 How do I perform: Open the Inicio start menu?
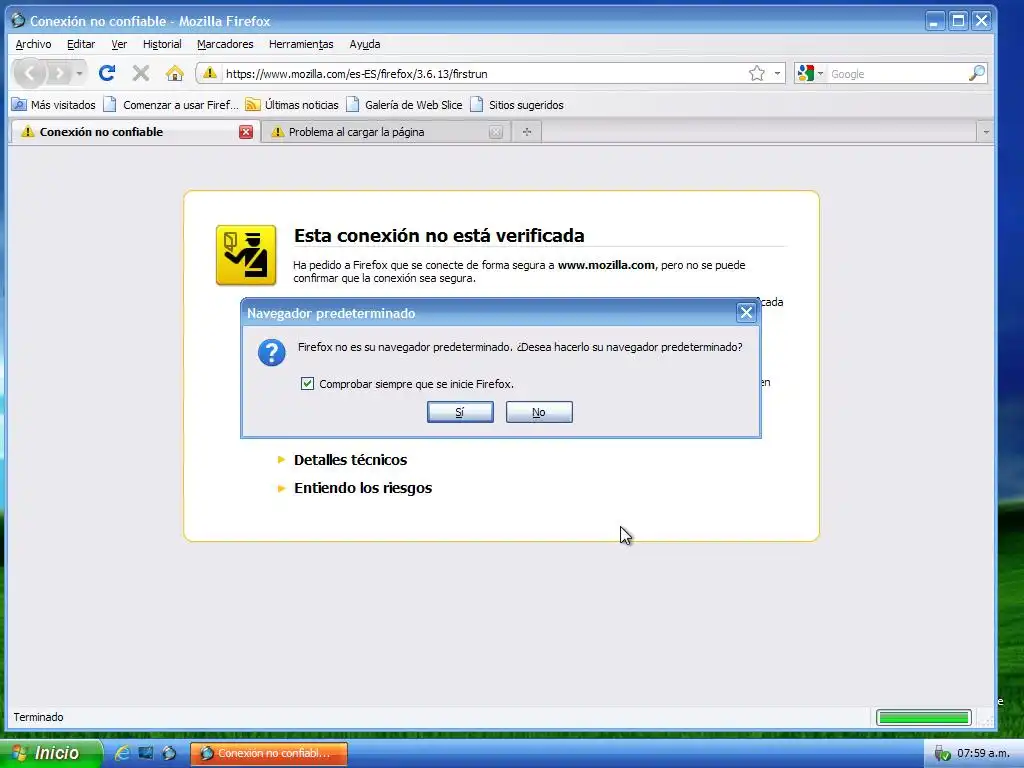[51, 753]
